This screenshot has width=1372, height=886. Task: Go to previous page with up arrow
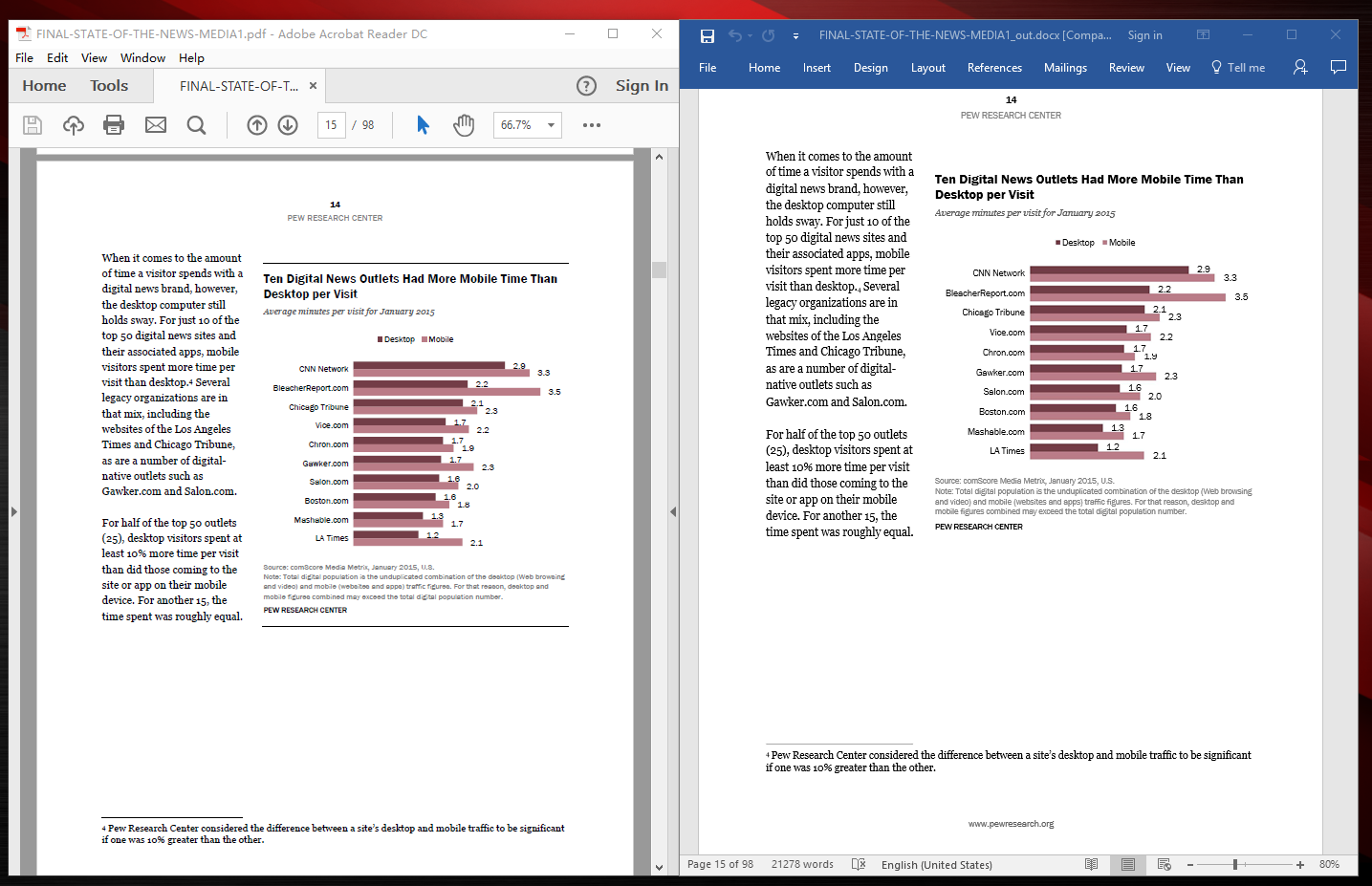pos(257,125)
